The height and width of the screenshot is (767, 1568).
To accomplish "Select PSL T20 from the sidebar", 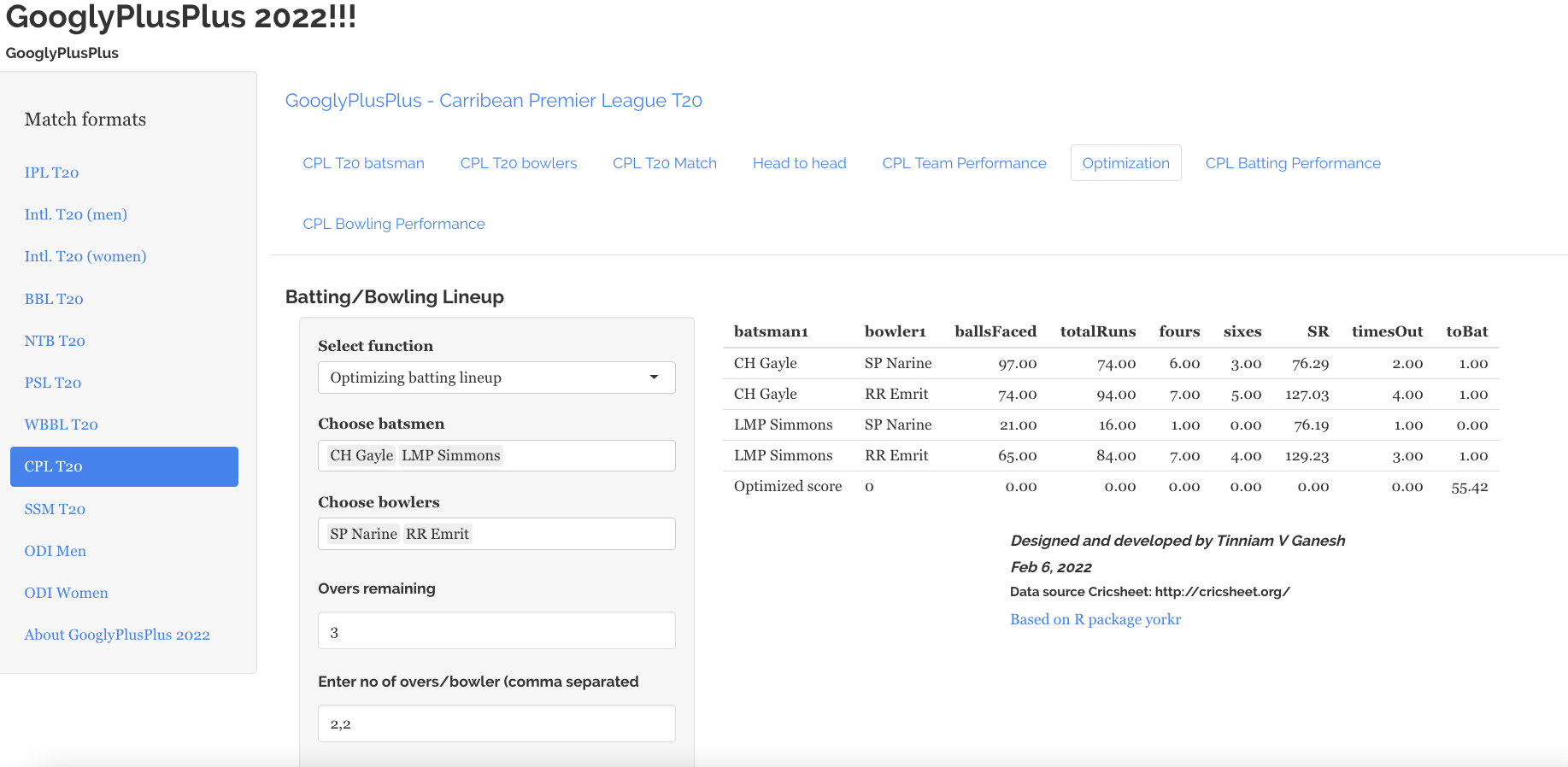I will [53, 383].
